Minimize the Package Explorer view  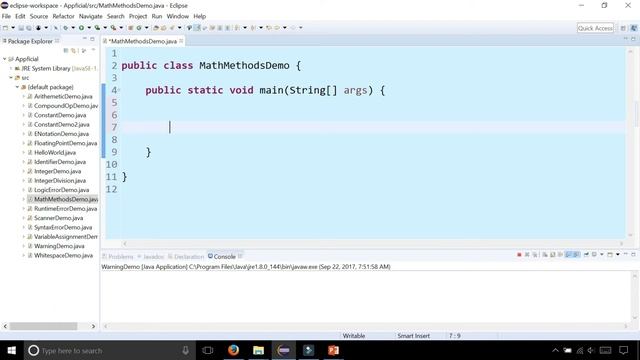[x=84, y=39]
